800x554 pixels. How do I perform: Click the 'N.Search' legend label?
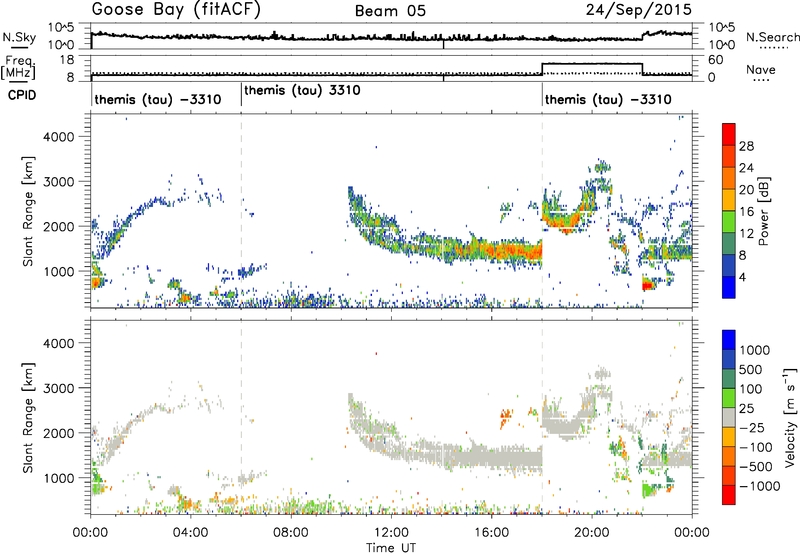pos(772,37)
